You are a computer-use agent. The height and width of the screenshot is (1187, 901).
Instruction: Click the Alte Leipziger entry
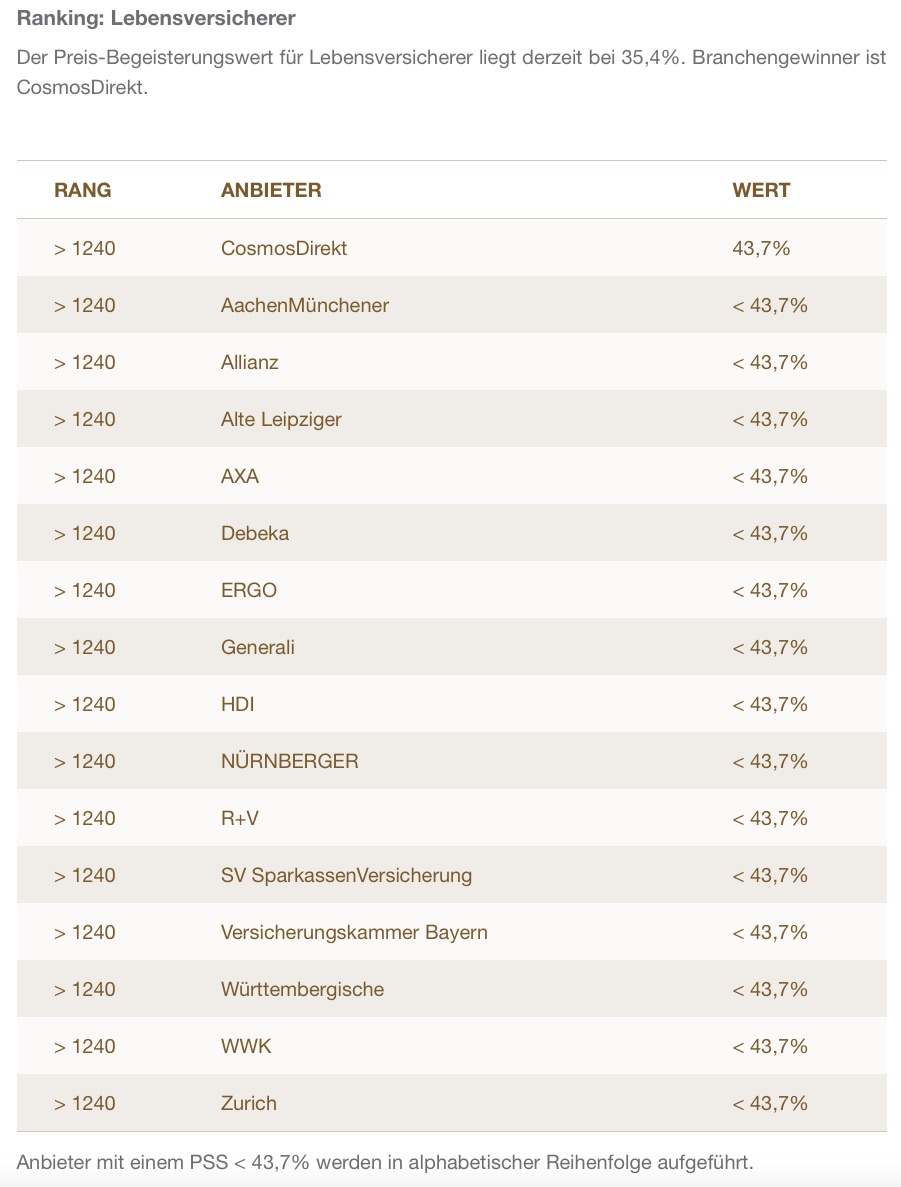(x=281, y=419)
